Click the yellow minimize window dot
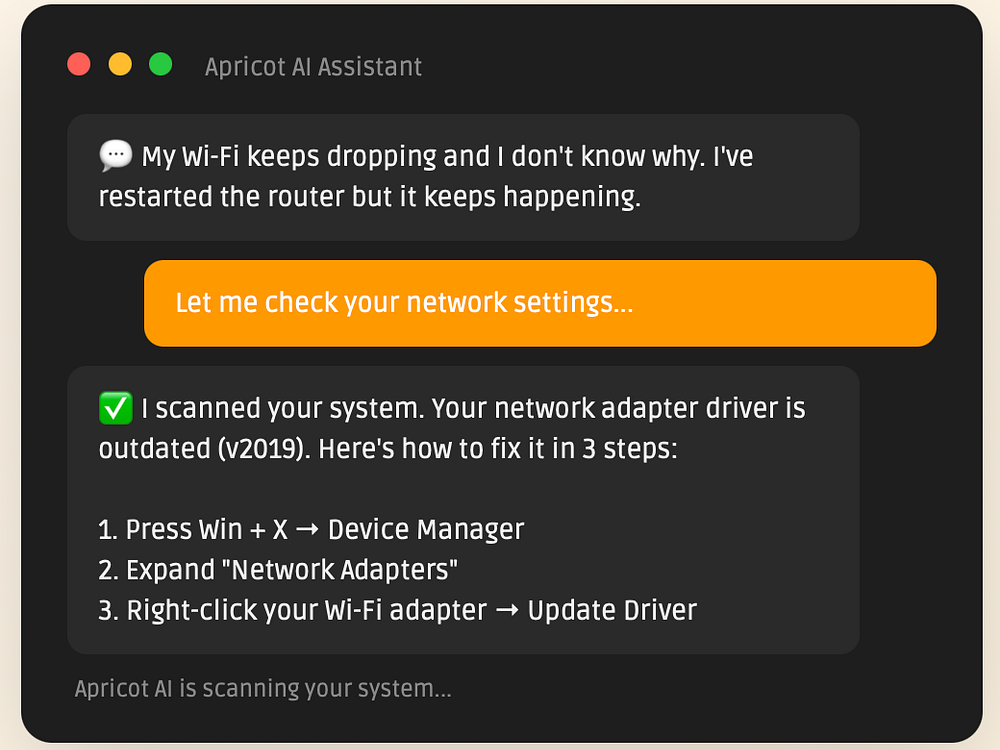1000x750 pixels. pyautogui.click(x=120, y=65)
